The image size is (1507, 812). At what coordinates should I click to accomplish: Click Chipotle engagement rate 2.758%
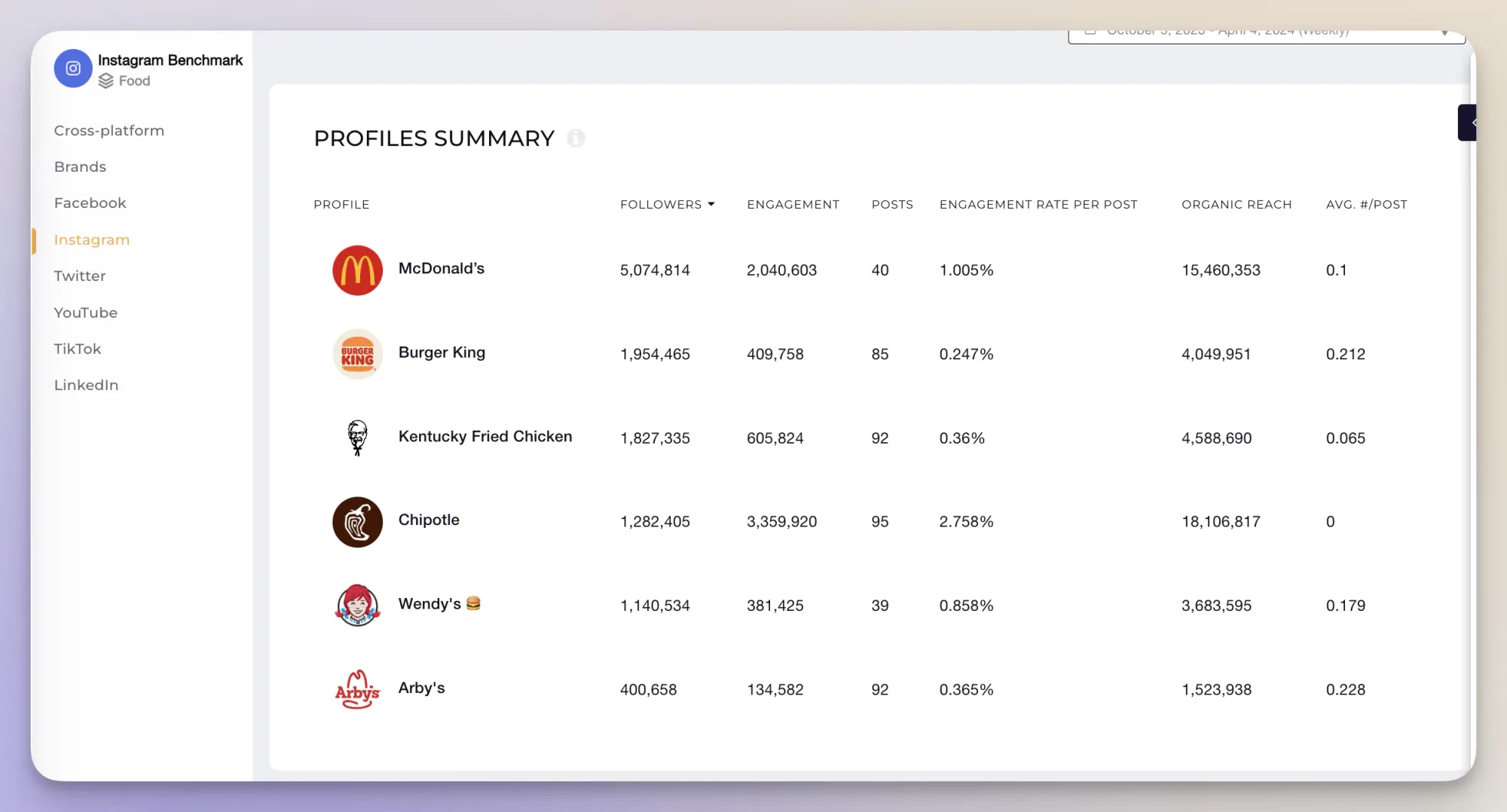coord(966,521)
